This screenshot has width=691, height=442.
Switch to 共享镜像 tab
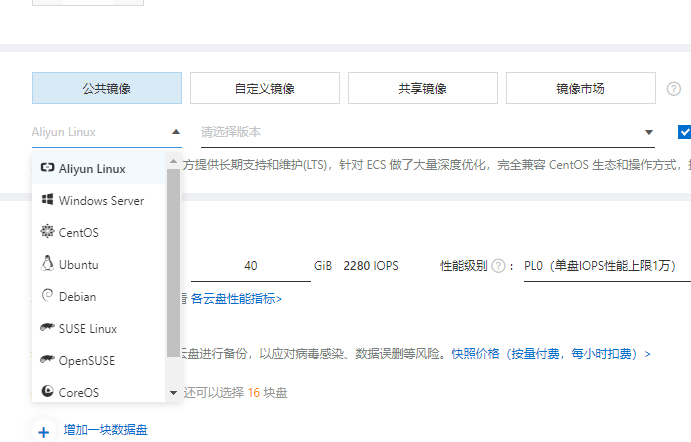[x=423, y=88]
